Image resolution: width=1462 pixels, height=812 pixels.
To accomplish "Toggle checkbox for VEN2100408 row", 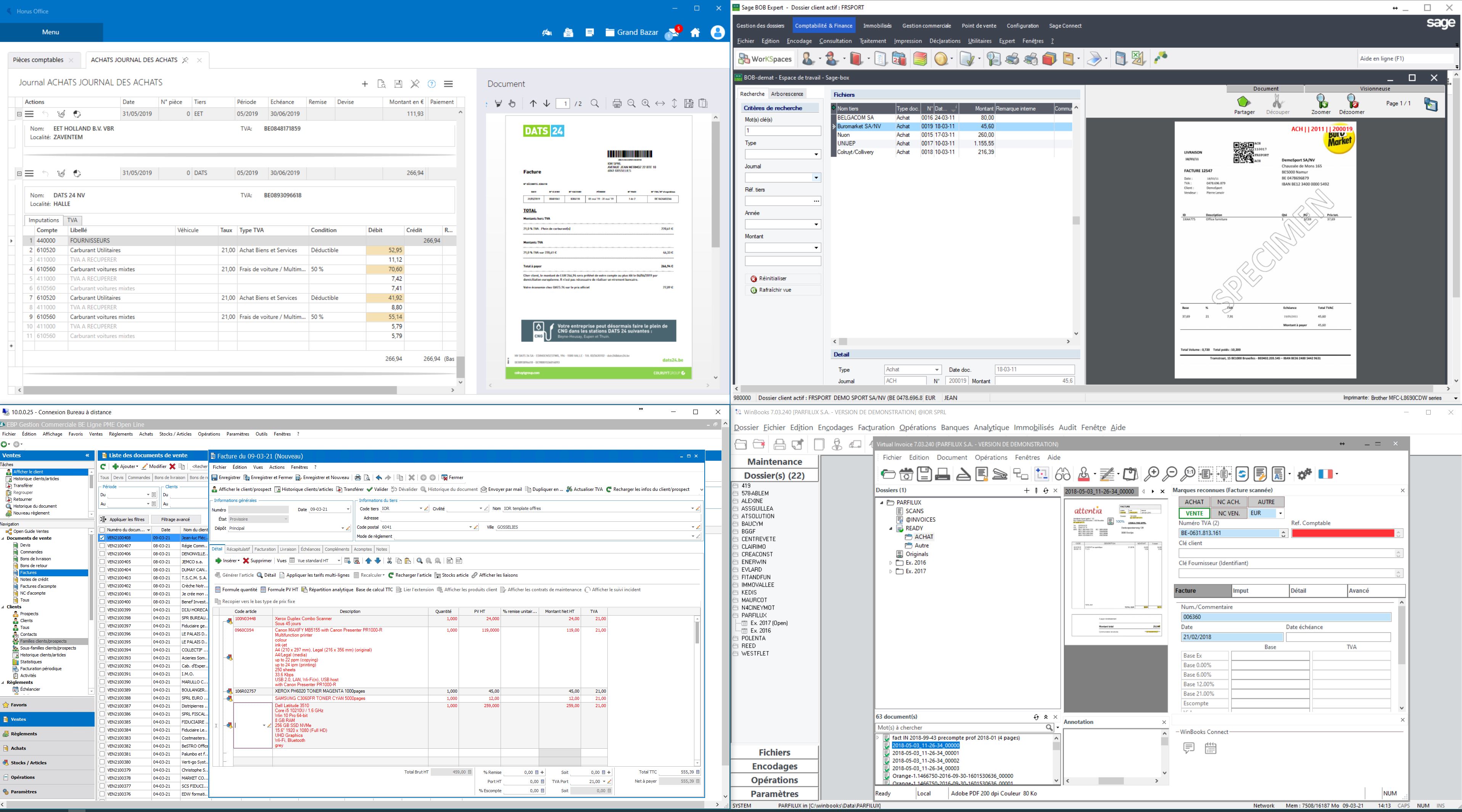I will click(102, 538).
